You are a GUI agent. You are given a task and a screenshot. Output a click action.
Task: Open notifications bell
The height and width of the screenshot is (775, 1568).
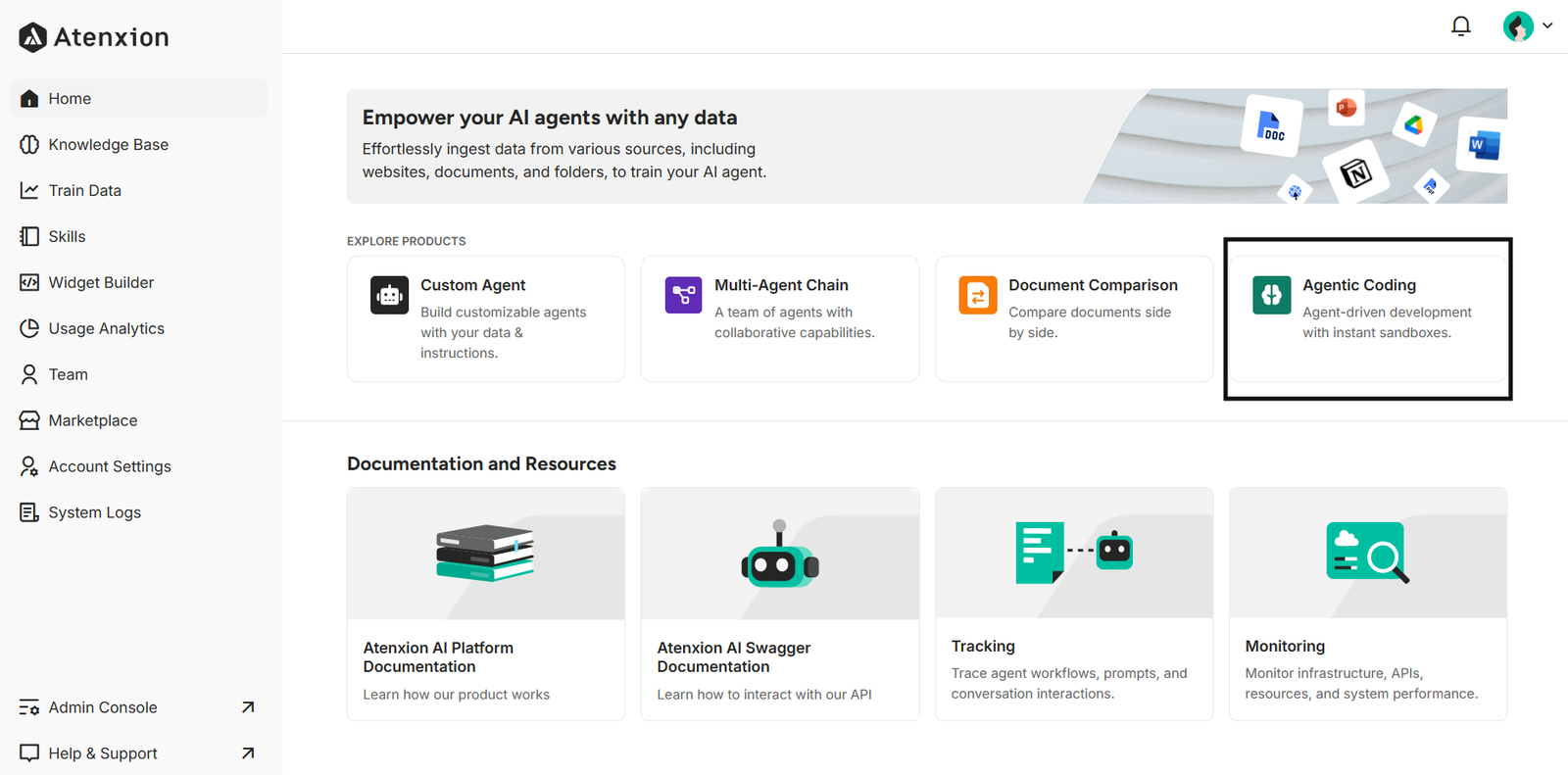coord(1461,26)
